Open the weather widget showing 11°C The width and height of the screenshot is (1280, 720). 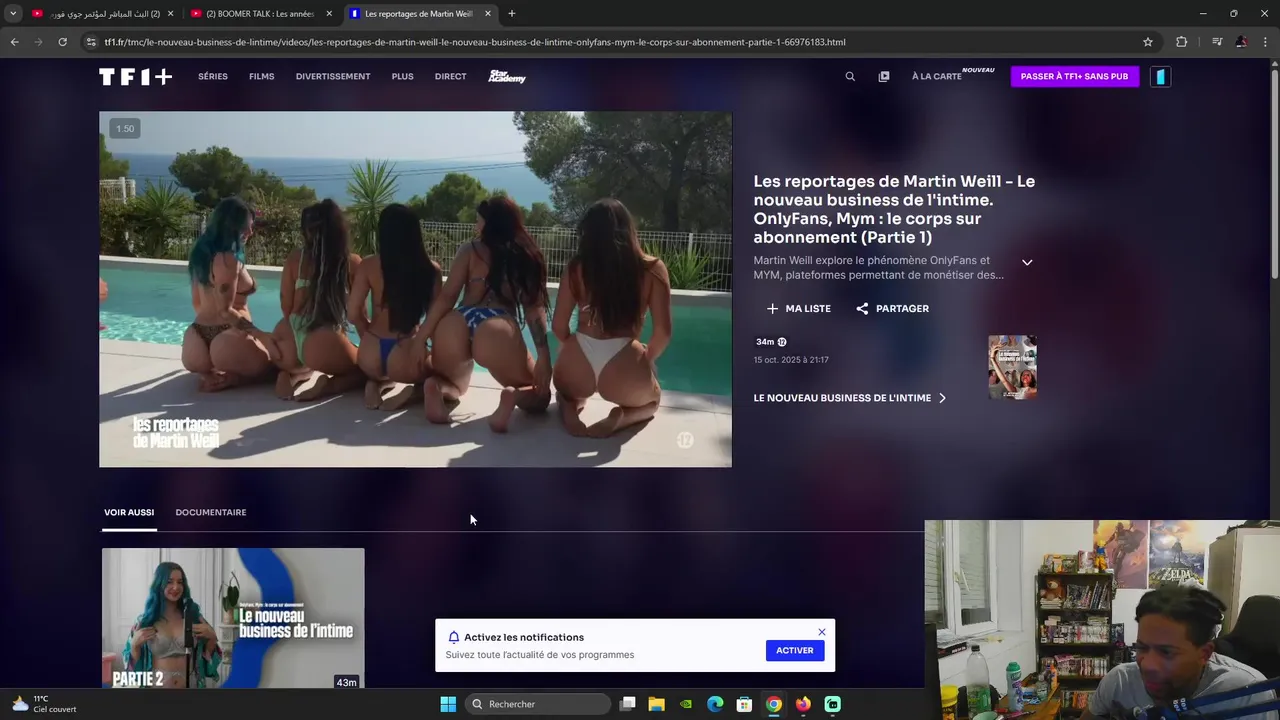click(44, 704)
